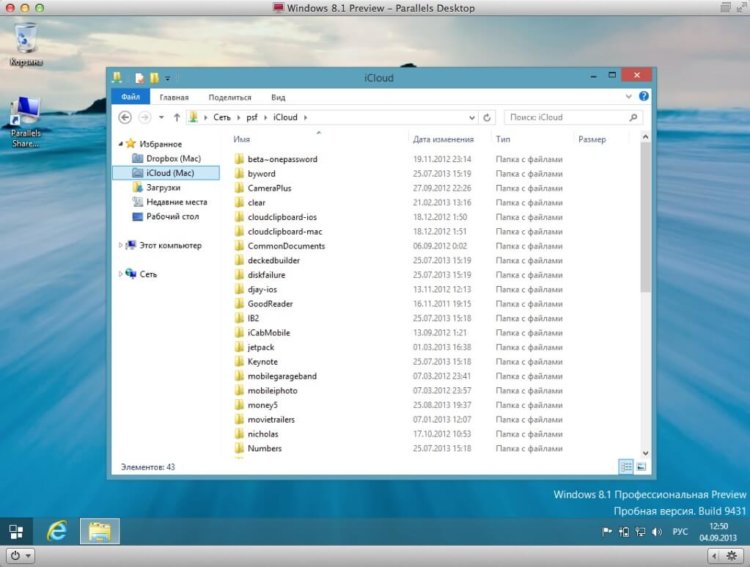Open the Вид ribbon tab
The width and height of the screenshot is (750, 567).
tap(278, 97)
